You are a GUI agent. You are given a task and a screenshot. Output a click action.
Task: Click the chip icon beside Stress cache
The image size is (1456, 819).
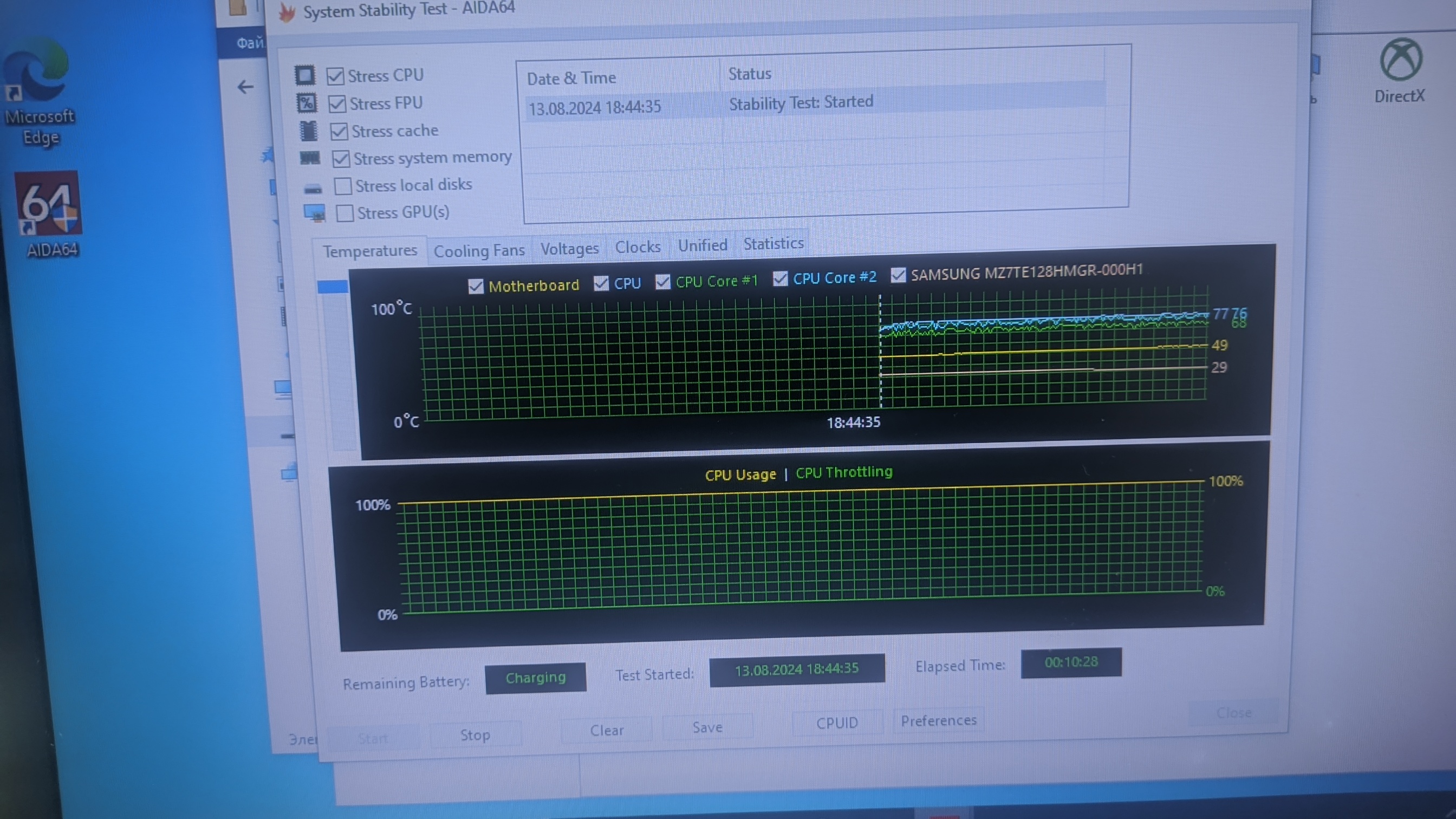point(309,131)
